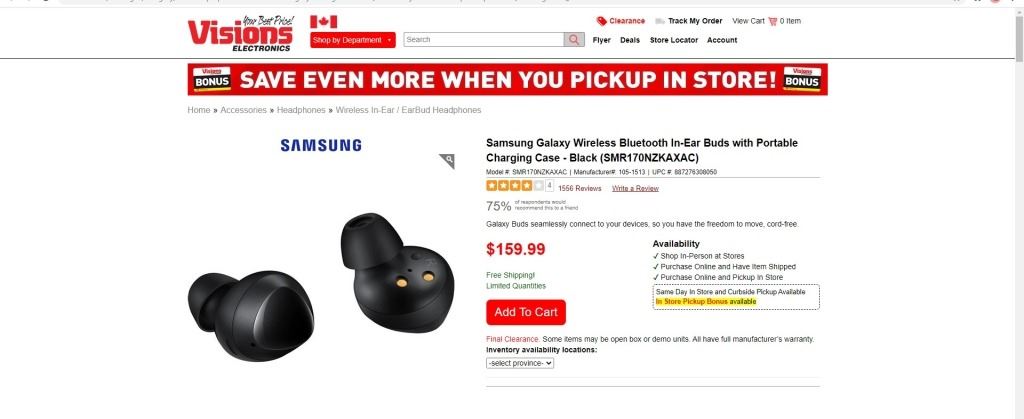This screenshot has width=1024, height=419.
Task: Click into the Search input field
Action: pos(483,40)
